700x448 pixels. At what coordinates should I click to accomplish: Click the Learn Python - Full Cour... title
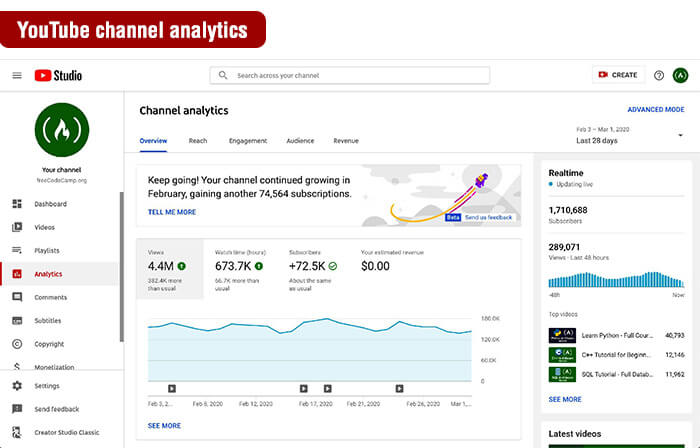[617, 335]
